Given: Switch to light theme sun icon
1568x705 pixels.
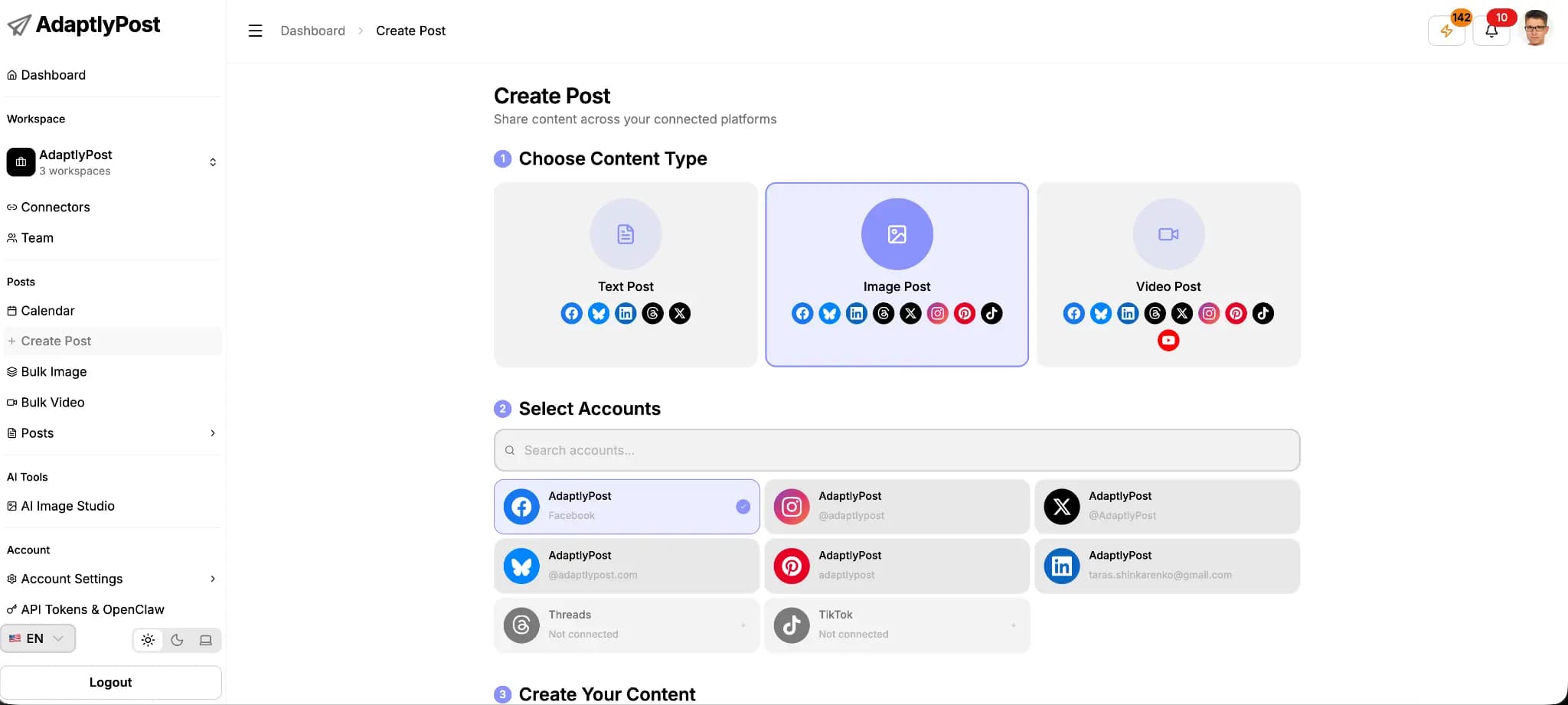Looking at the screenshot, I should coord(149,640).
